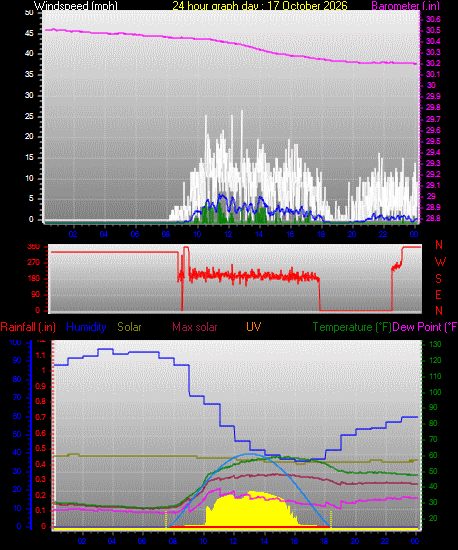Click the "24 hour graph day : 17 October 2026" heading
This screenshot has width=458, height=550.
260,6
